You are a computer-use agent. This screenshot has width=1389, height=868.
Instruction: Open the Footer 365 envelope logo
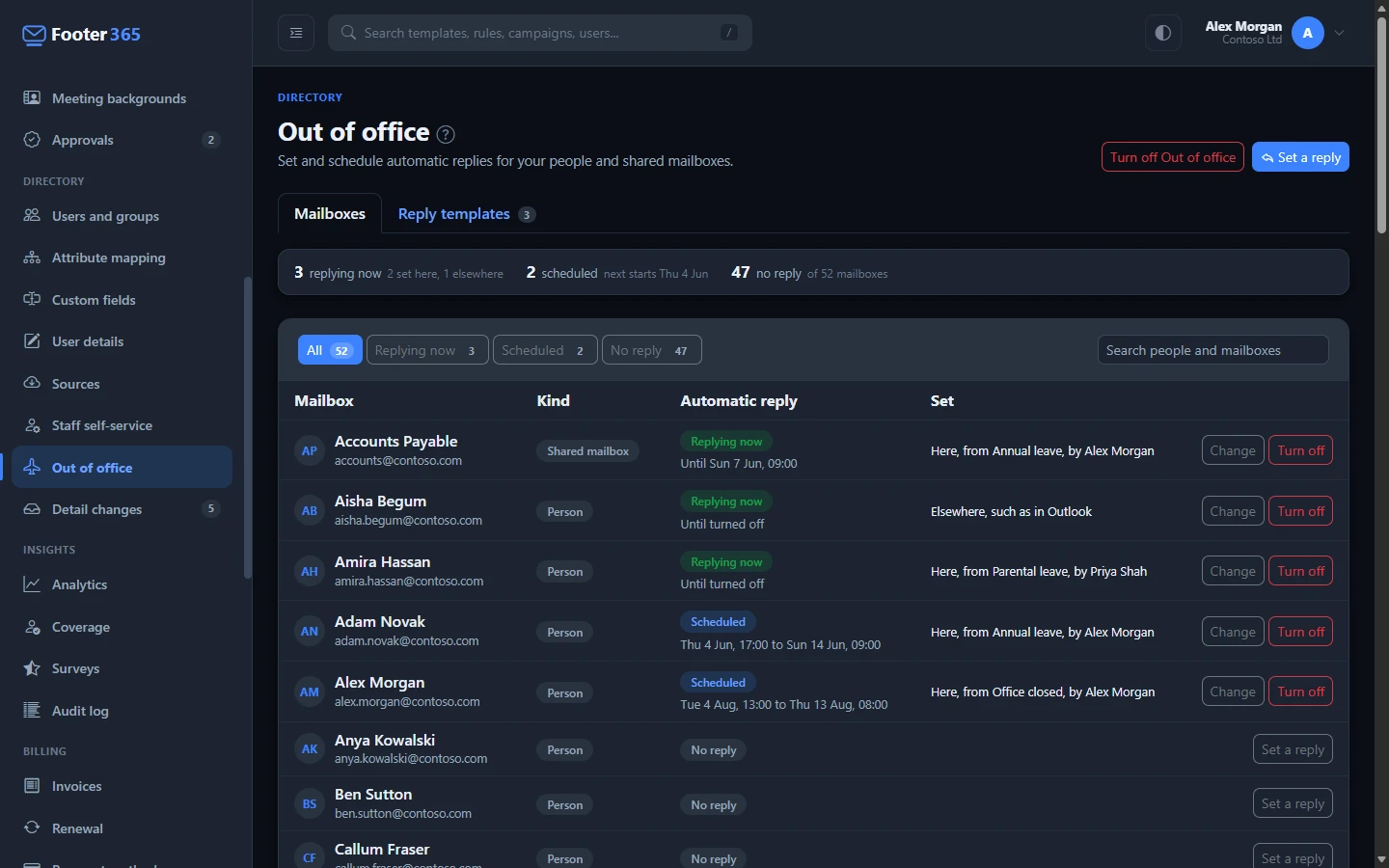pos(34,35)
